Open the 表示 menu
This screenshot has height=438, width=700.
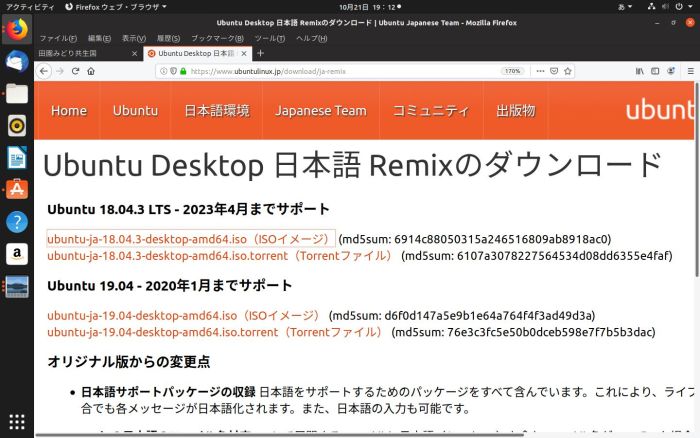pos(134,38)
